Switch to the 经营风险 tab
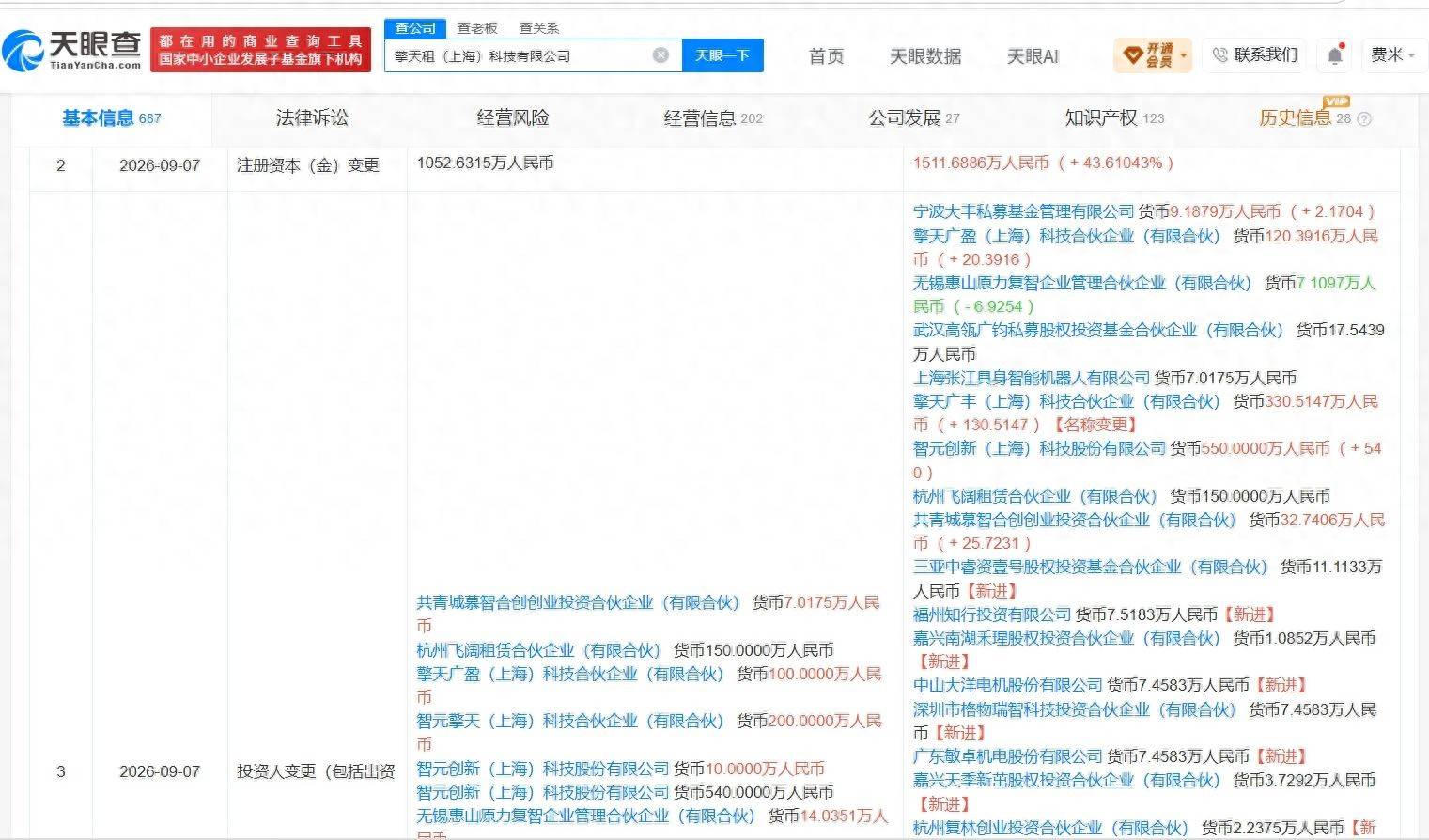 [513, 118]
